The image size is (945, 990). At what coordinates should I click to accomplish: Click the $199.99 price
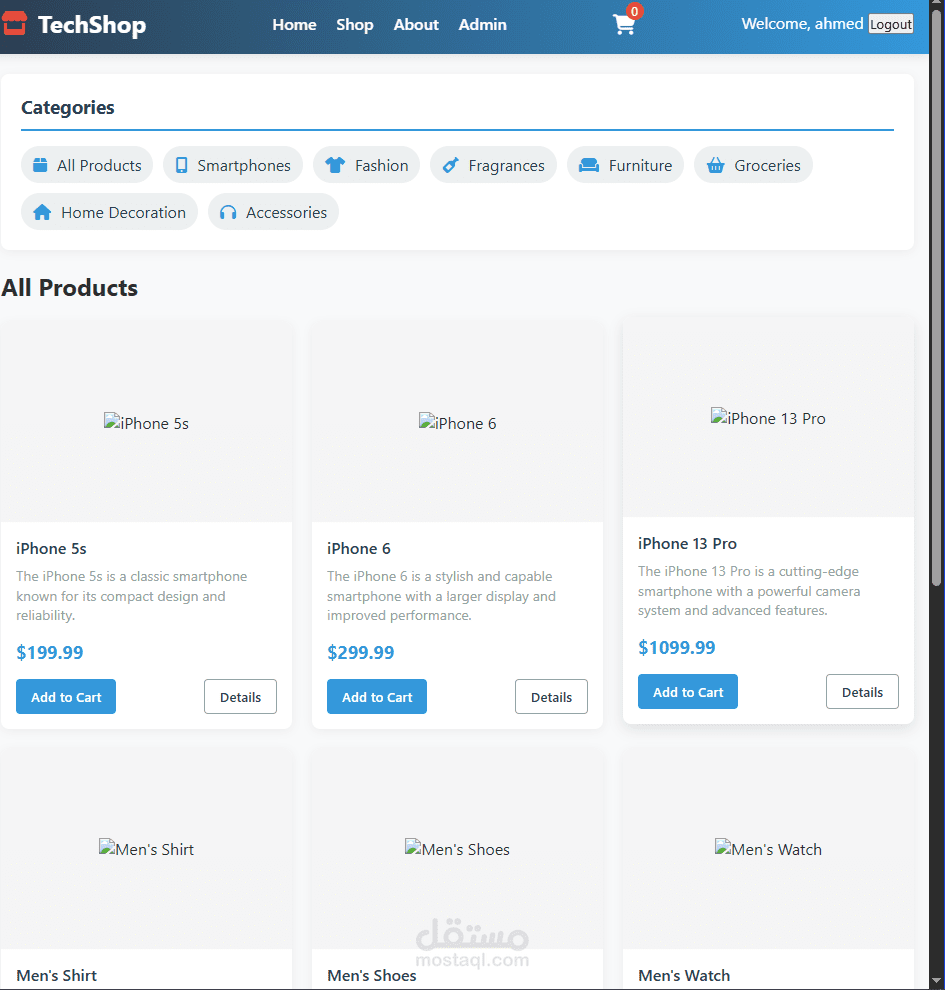pos(50,652)
